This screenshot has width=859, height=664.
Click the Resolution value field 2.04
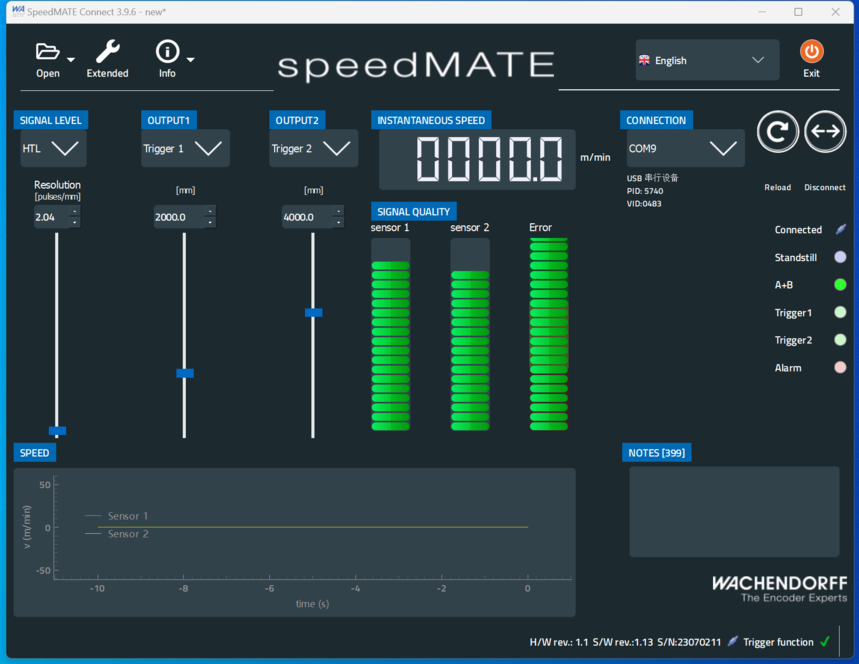point(51,217)
